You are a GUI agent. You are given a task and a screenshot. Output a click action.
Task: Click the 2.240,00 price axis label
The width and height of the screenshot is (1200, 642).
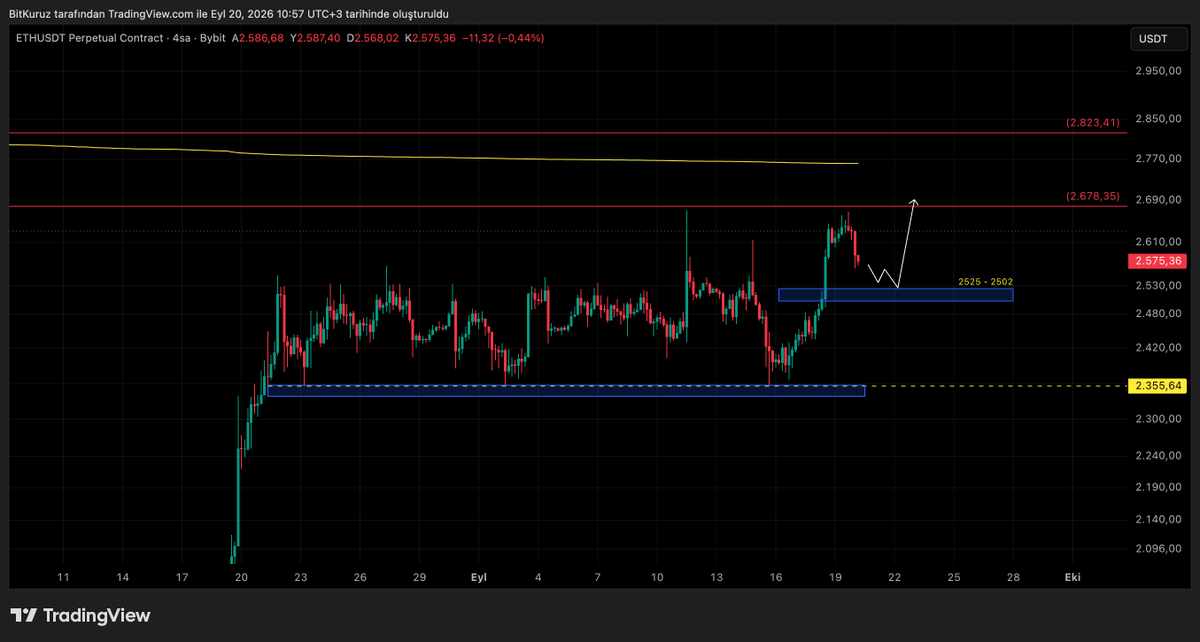click(x=1158, y=456)
